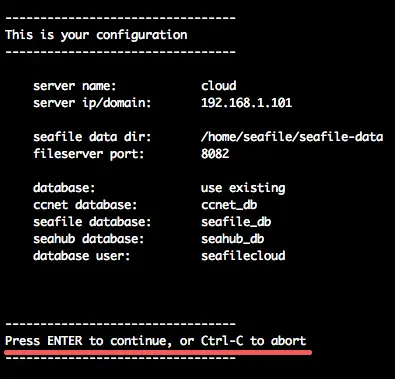
Task: Click the 'server ip/domain:' label
Action: pos(92,103)
